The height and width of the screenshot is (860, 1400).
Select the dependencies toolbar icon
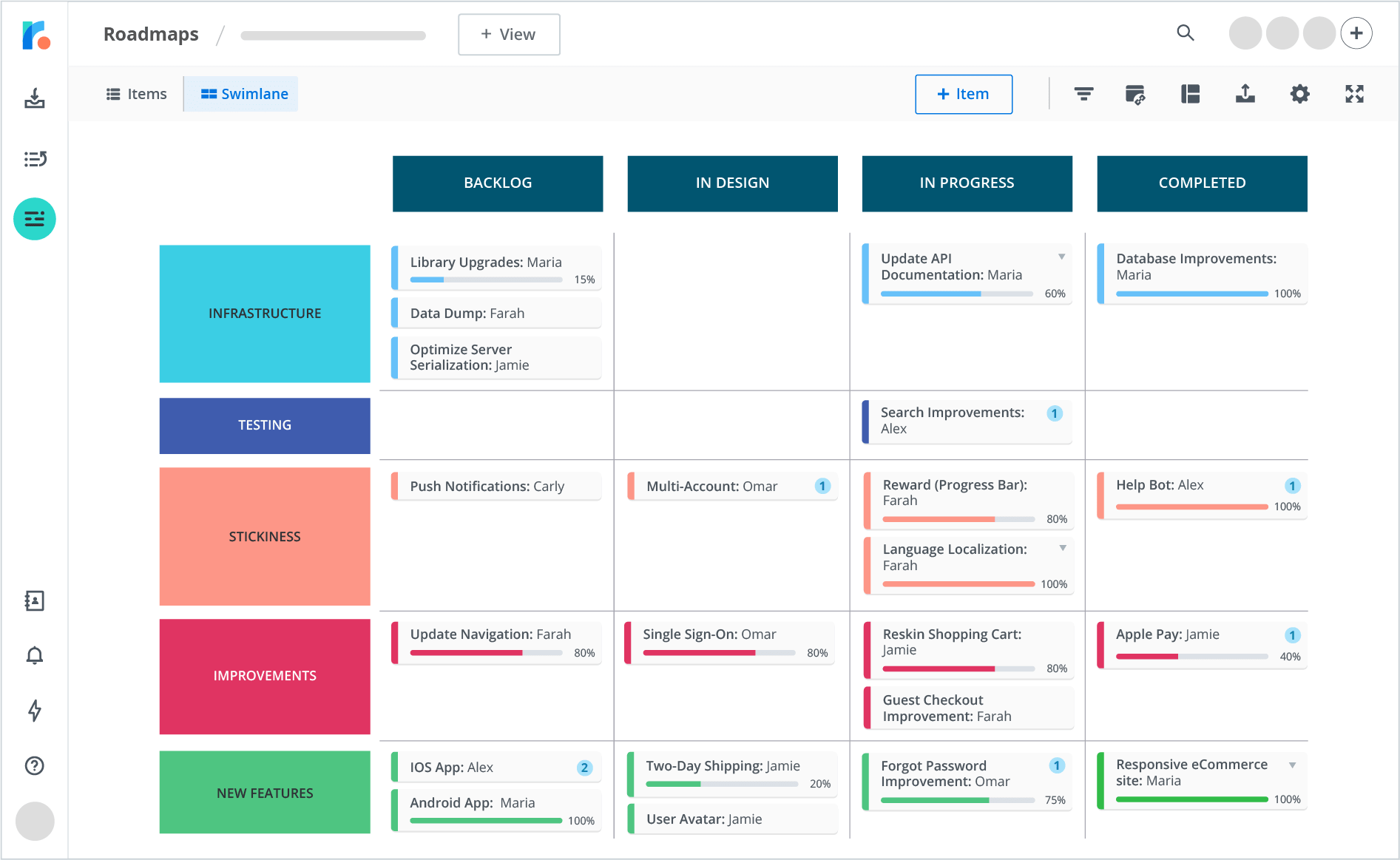click(x=1136, y=94)
